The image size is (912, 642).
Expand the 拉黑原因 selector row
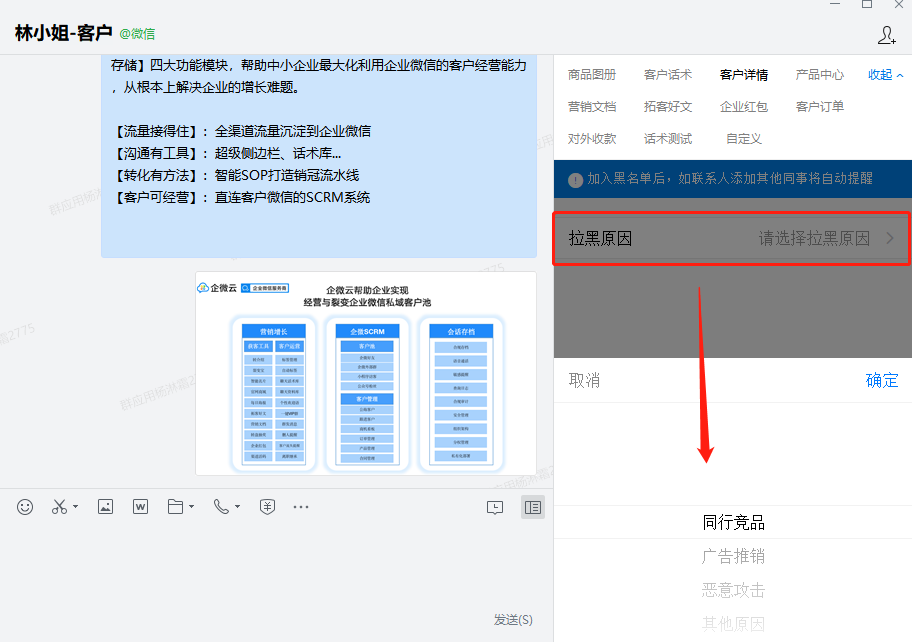coord(732,239)
